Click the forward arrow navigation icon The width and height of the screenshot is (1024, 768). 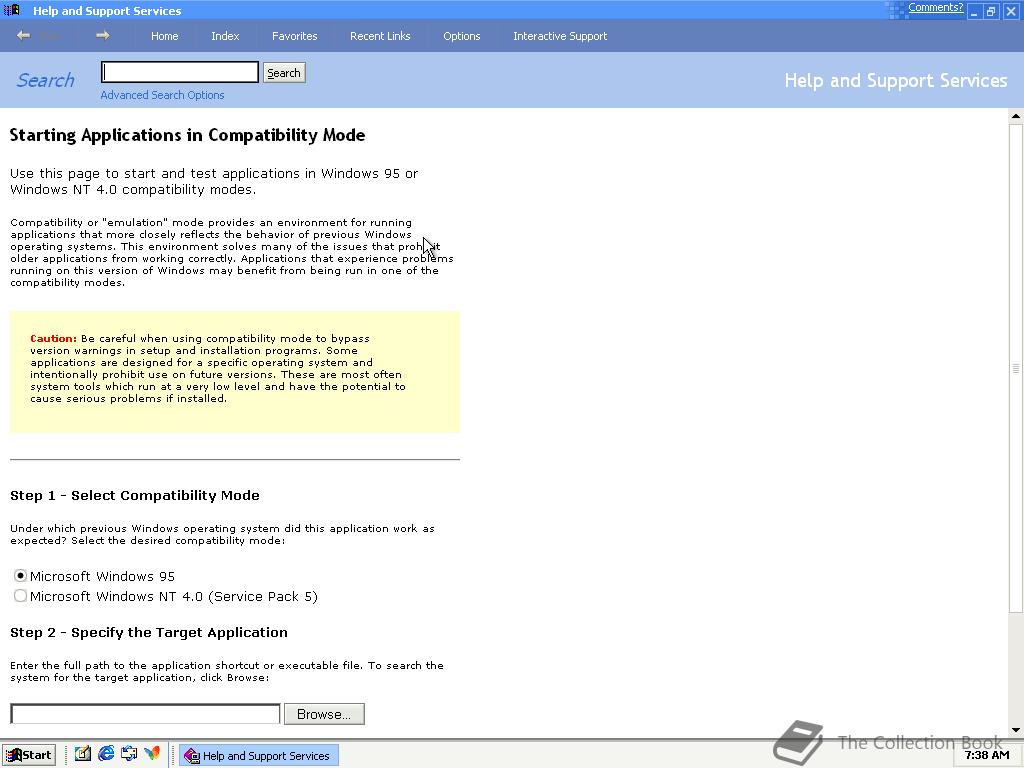[103, 35]
